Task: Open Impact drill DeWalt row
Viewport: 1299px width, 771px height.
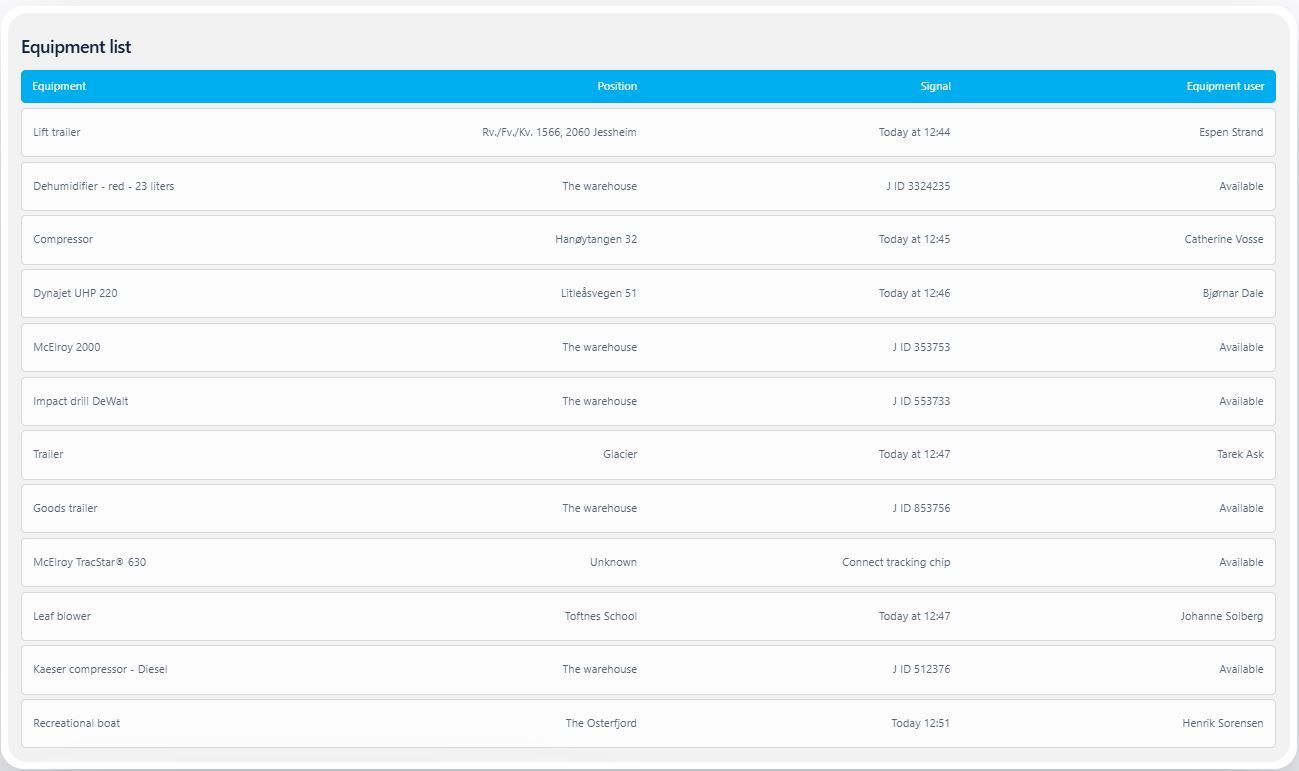Action: 81,401
